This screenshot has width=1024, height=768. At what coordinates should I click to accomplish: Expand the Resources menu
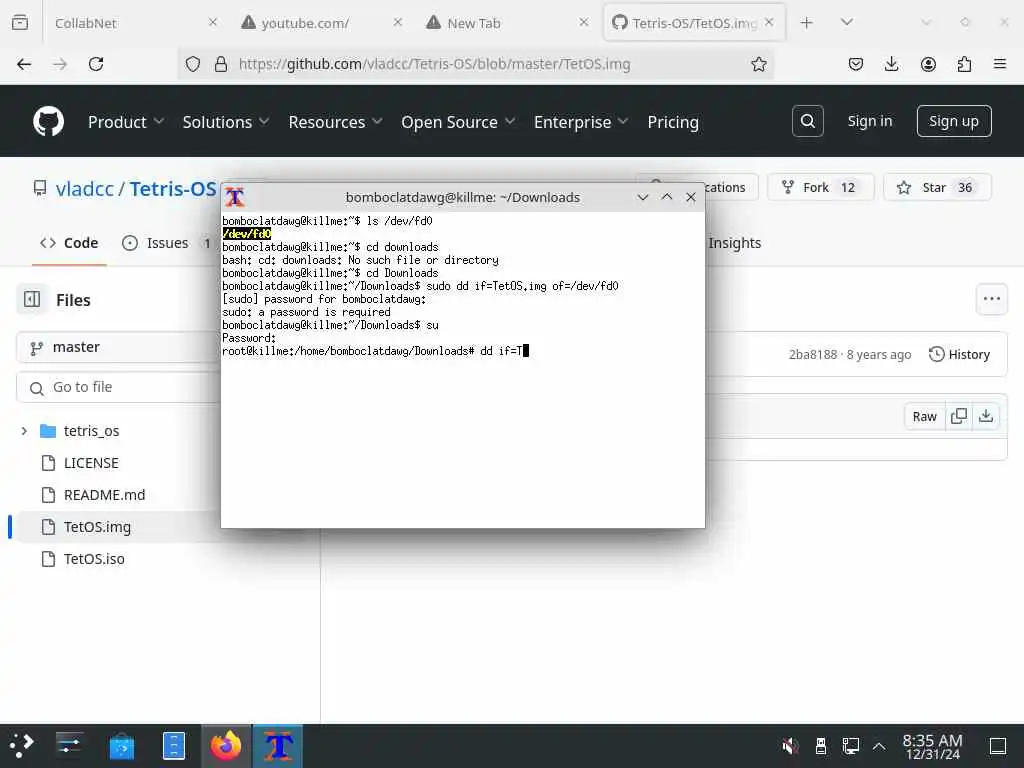[x=335, y=122]
